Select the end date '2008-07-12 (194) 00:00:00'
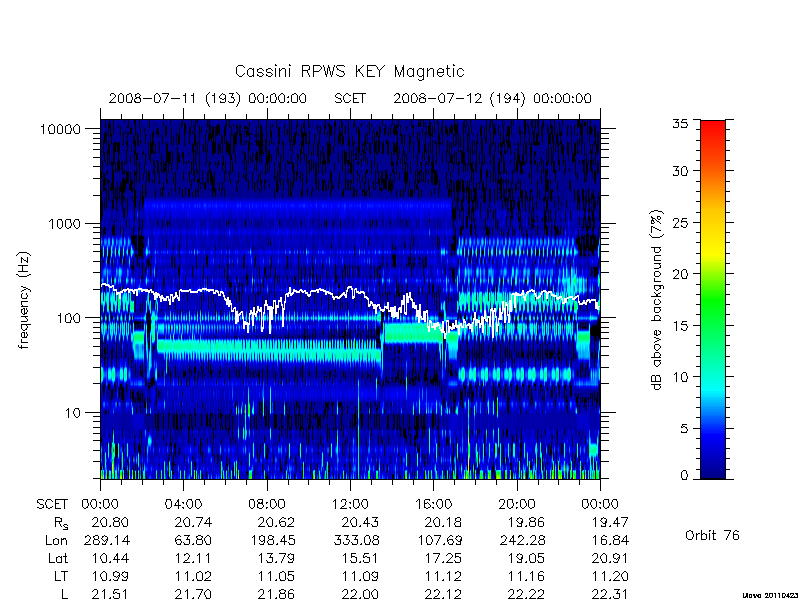The height and width of the screenshot is (600, 800). point(492,98)
